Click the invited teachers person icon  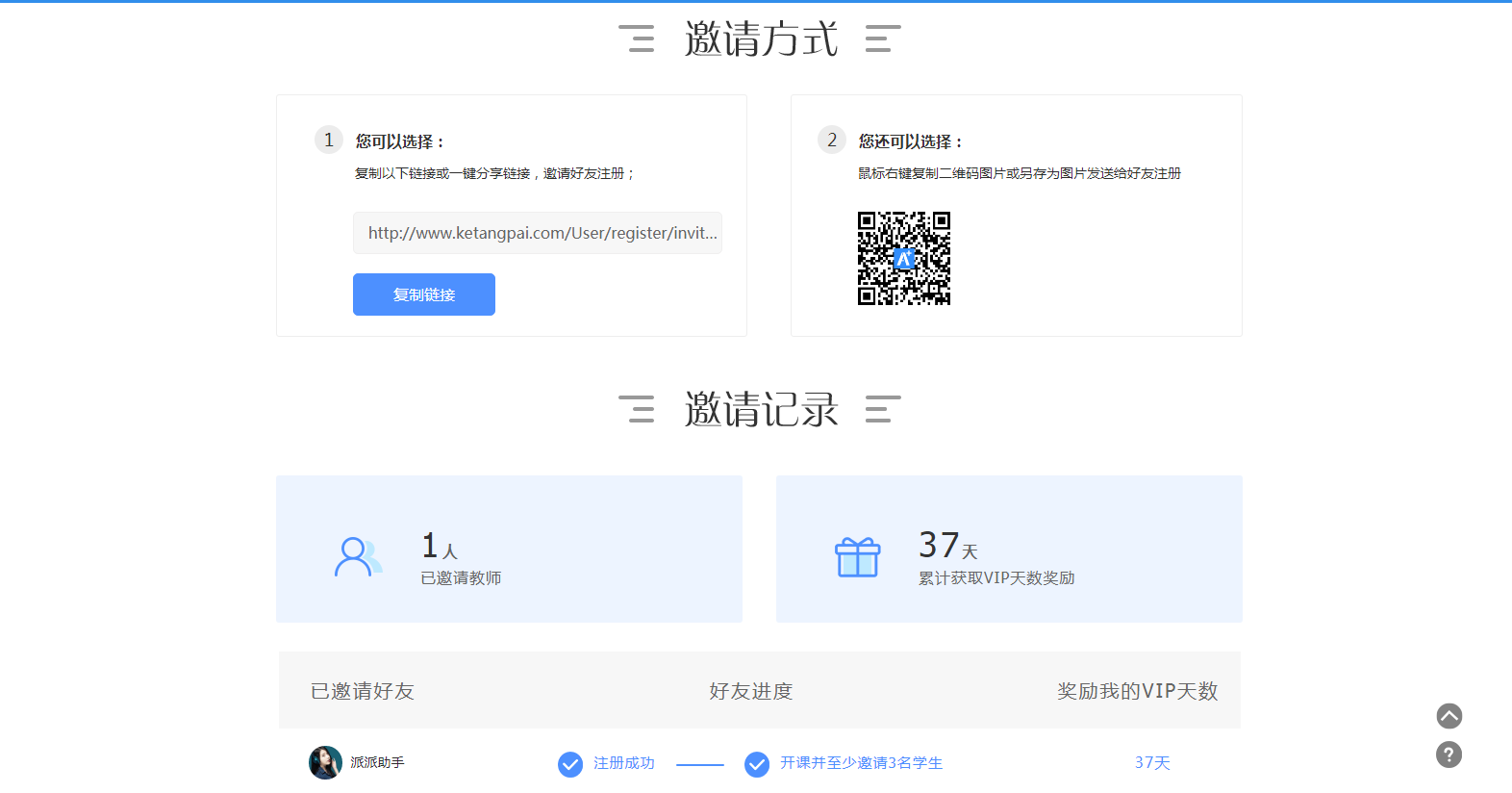click(358, 557)
